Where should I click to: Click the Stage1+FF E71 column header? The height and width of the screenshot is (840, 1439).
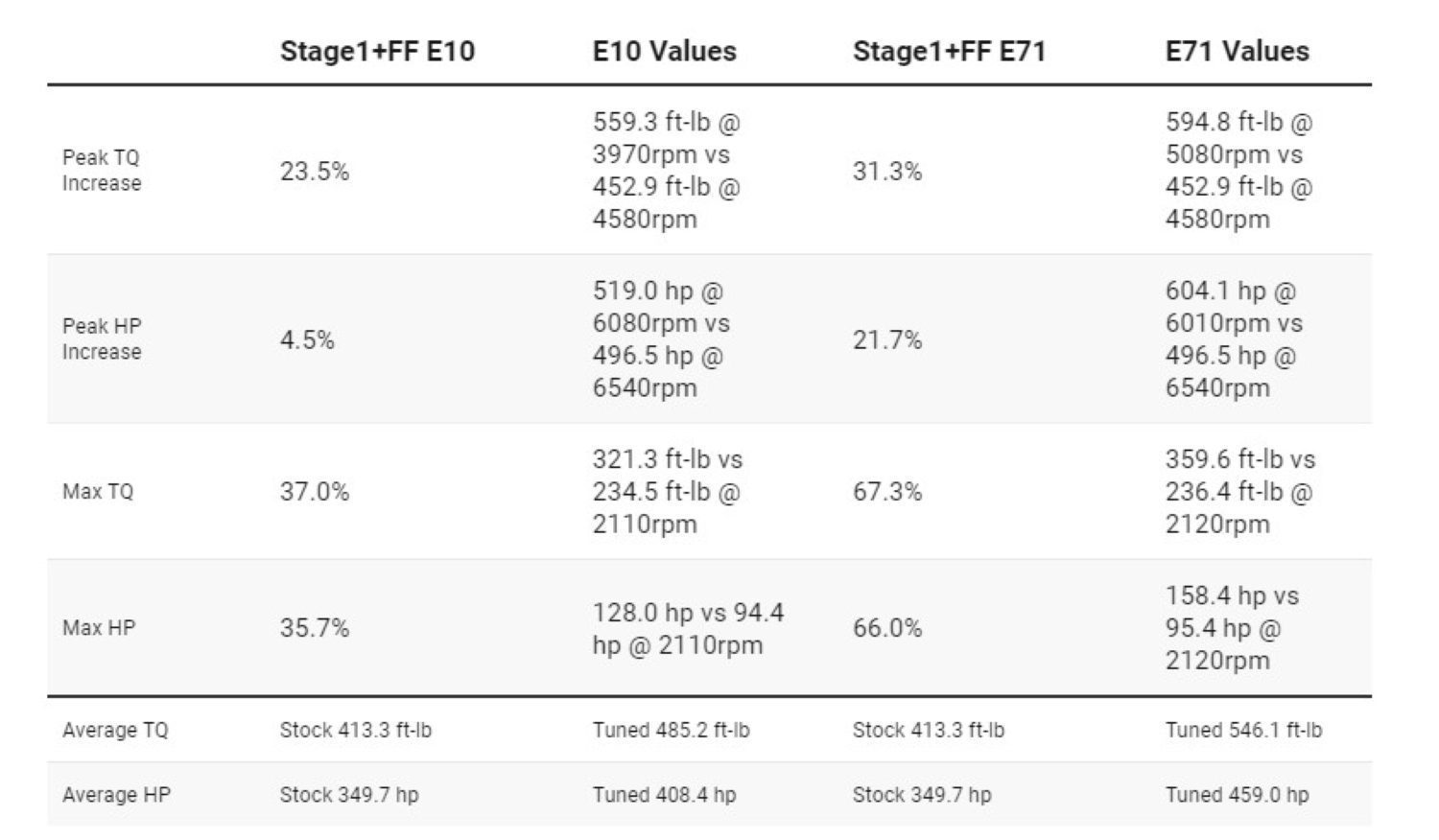[949, 51]
